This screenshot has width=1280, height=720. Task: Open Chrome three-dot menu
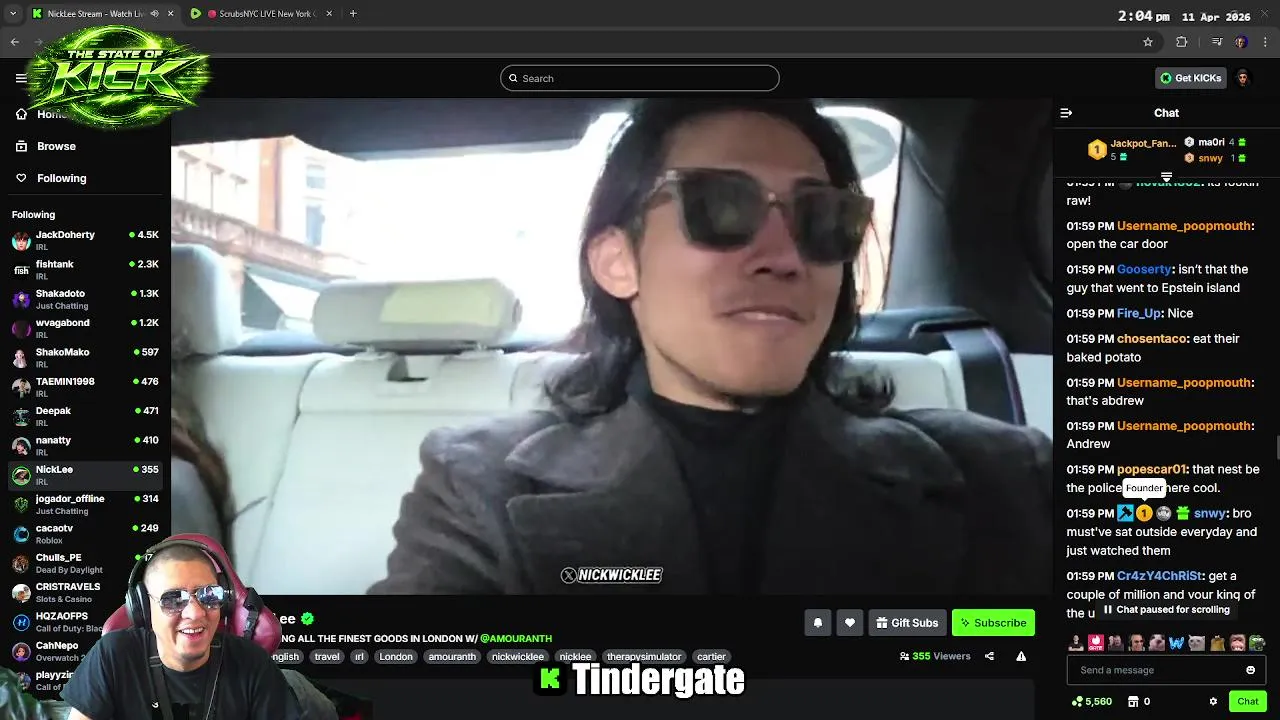click(x=1266, y=42)
